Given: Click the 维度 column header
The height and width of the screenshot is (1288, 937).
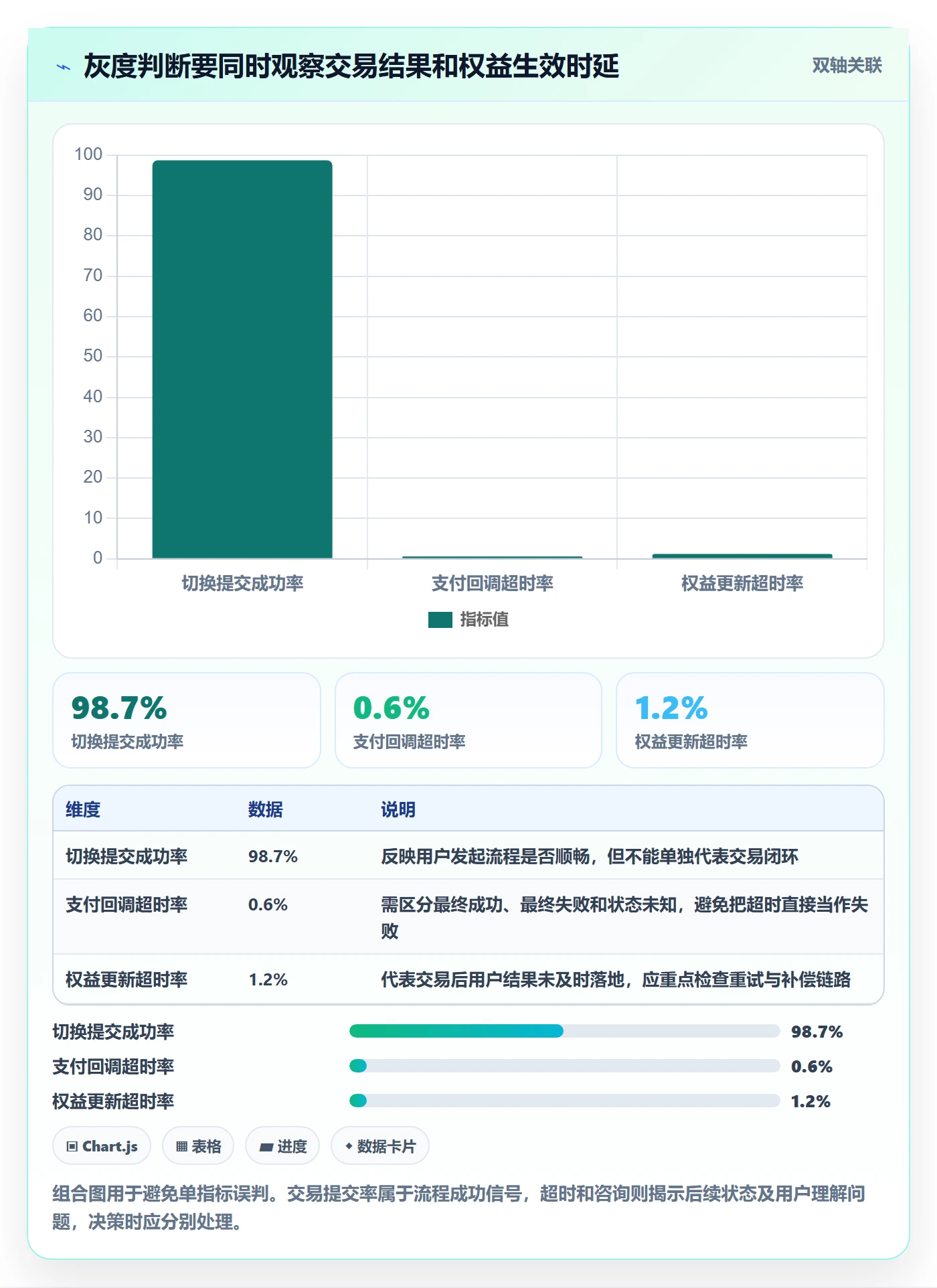Looking at the screenshot, I should (x=83, y=809).
